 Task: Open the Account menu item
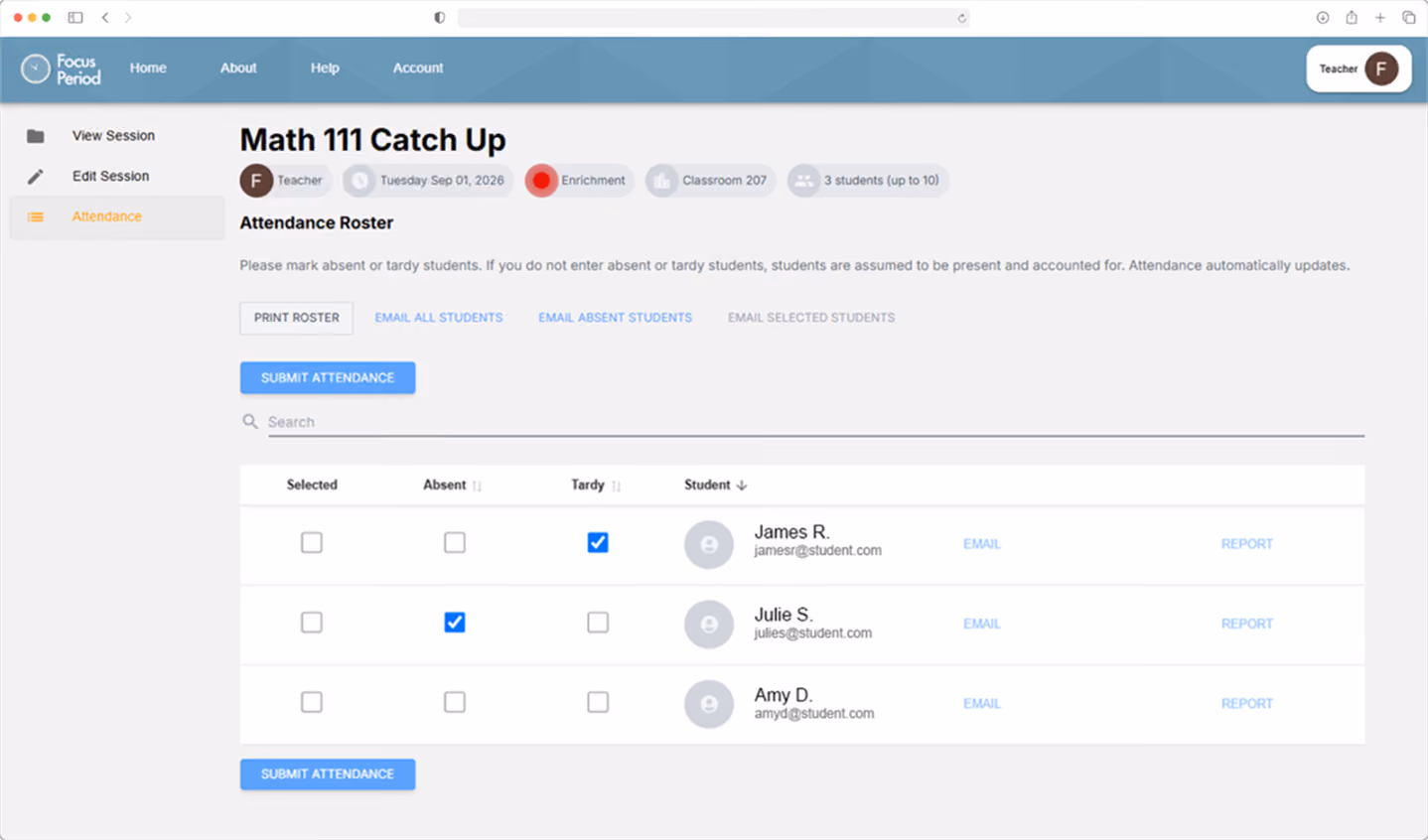tap(418, 69)
